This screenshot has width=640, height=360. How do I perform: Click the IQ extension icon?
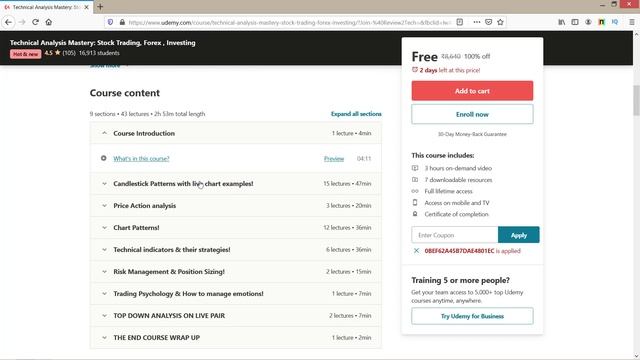(615, 22)
